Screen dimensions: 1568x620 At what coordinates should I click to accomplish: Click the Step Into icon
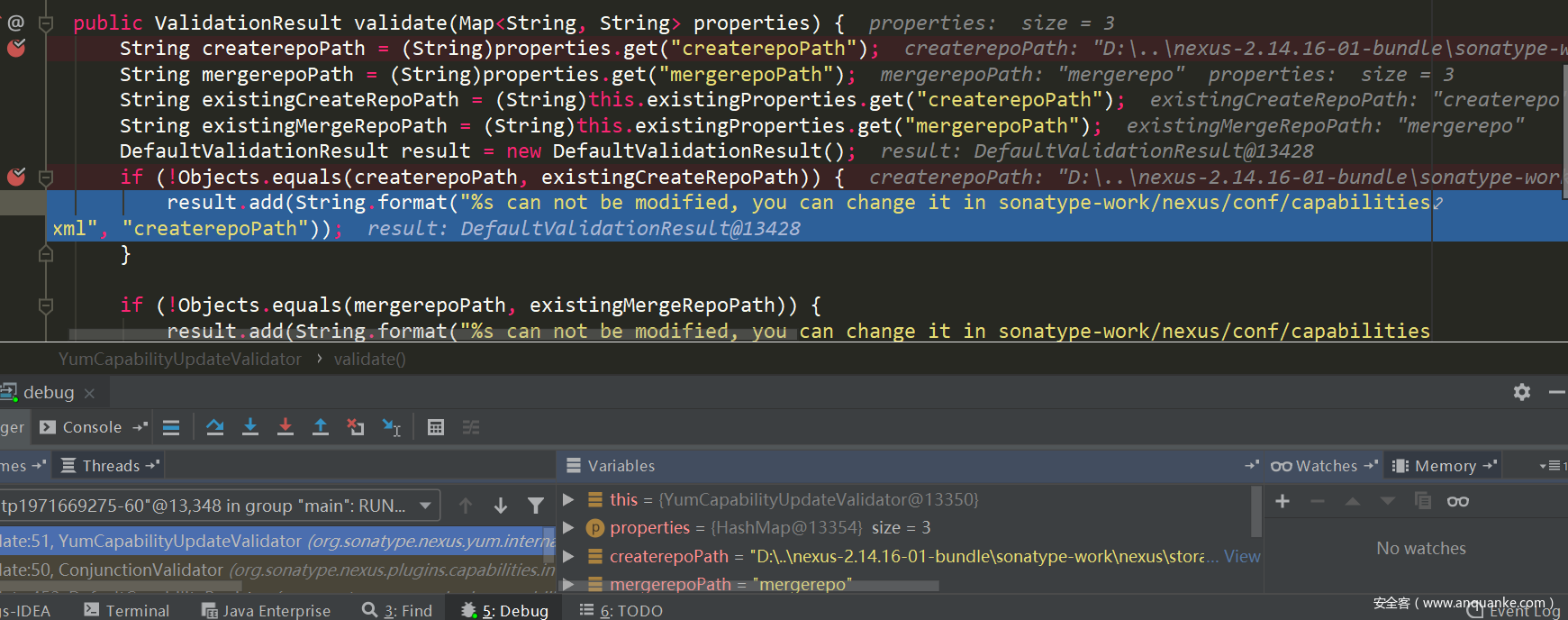click(250, 427)
